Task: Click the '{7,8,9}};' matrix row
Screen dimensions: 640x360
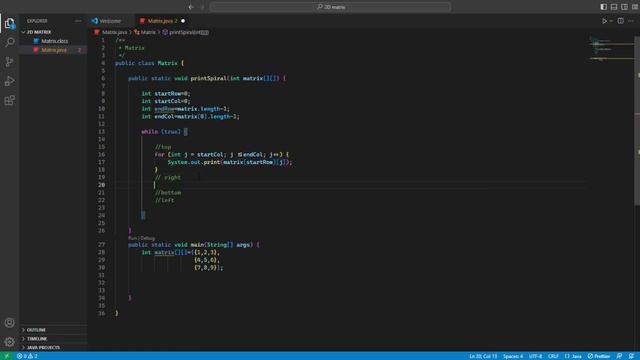Action: tap(209, 268)
